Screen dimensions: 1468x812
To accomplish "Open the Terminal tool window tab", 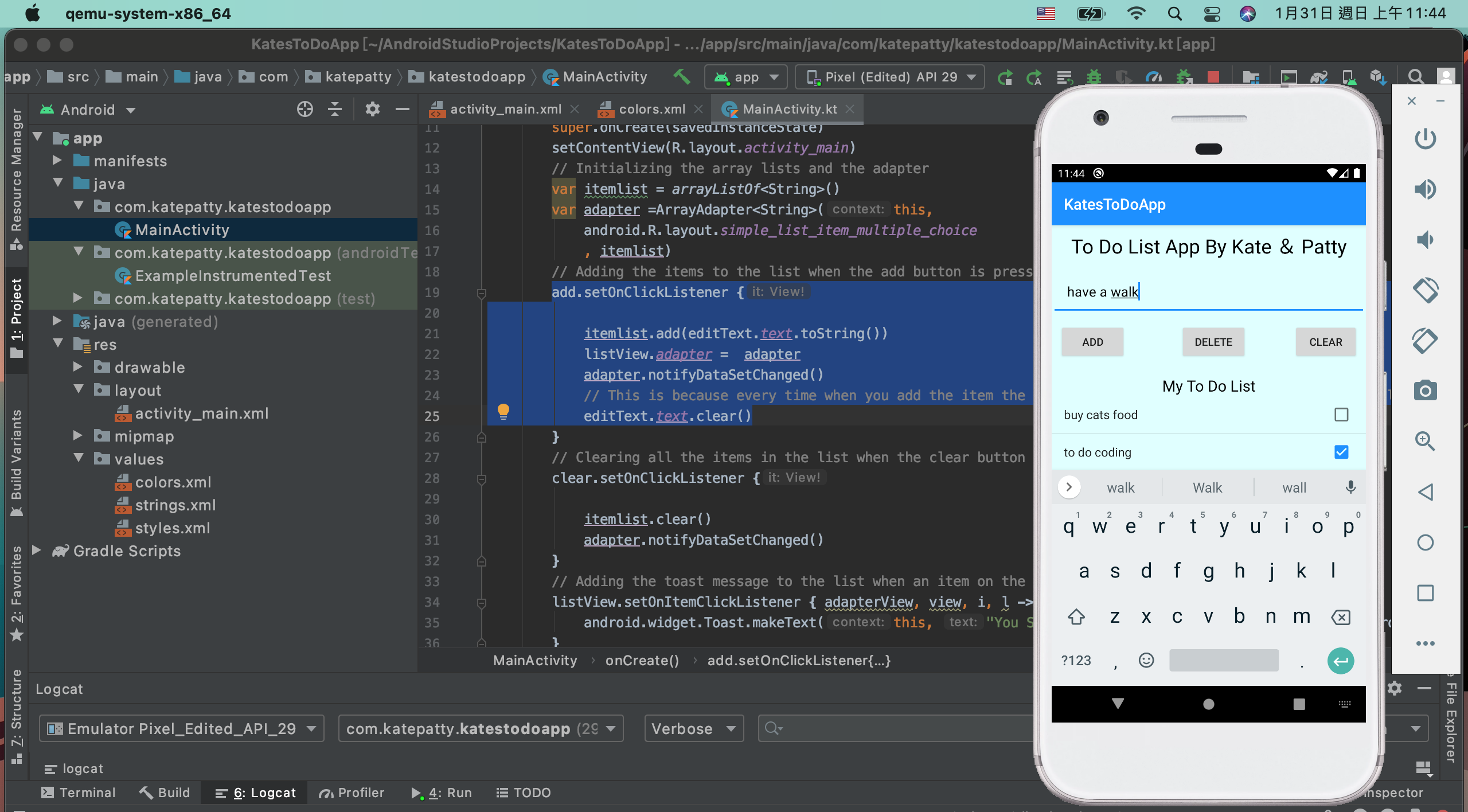I will pos(79,793).
